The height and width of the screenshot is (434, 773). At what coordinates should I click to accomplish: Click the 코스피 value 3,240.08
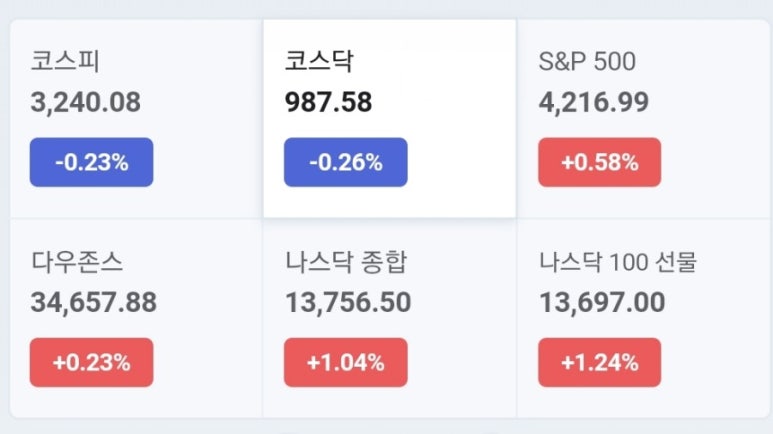pyautogui.click(x=86, y=103)
